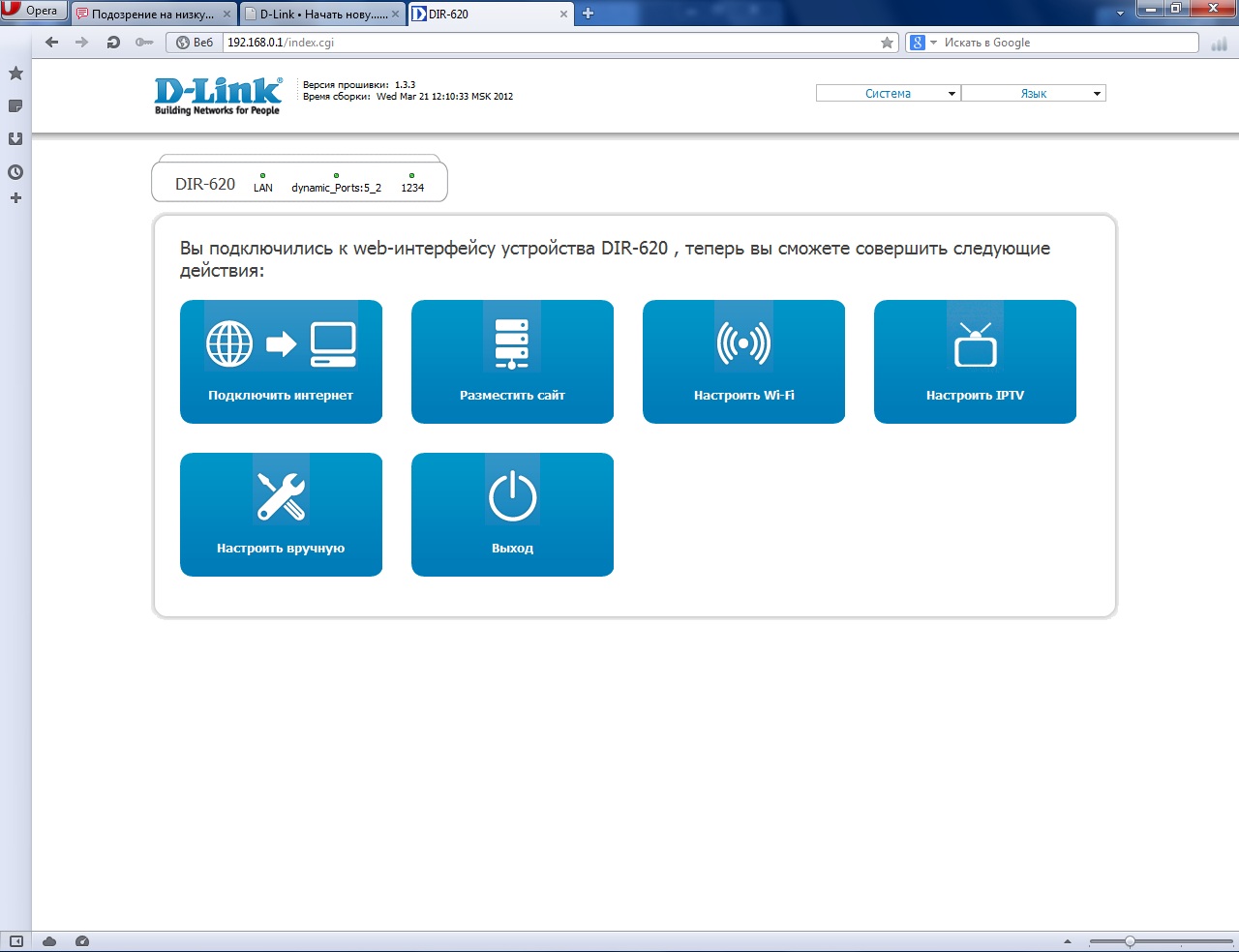This screenshot has width=1239, height=952.
Task: Open the "Настроить IPTV" tile
Action: coord(975,362)
